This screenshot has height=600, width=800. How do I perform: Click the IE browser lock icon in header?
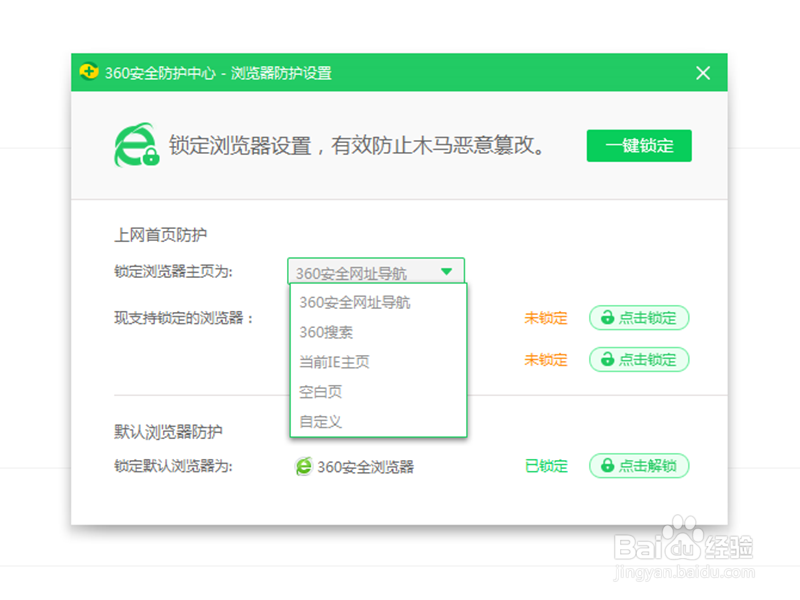pos(136,145)
